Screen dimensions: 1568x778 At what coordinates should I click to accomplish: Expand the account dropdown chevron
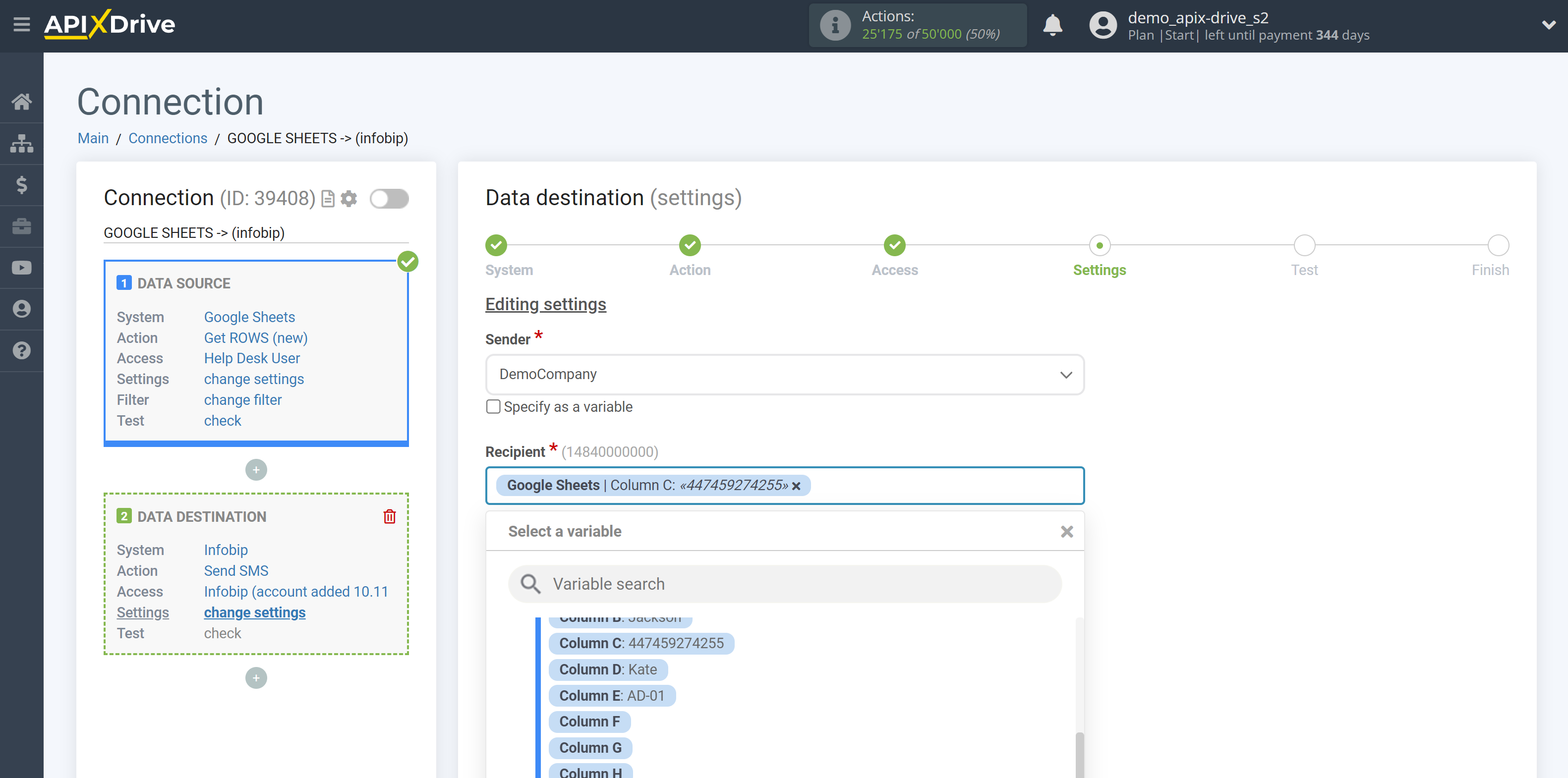click(x=1549, y=25)
